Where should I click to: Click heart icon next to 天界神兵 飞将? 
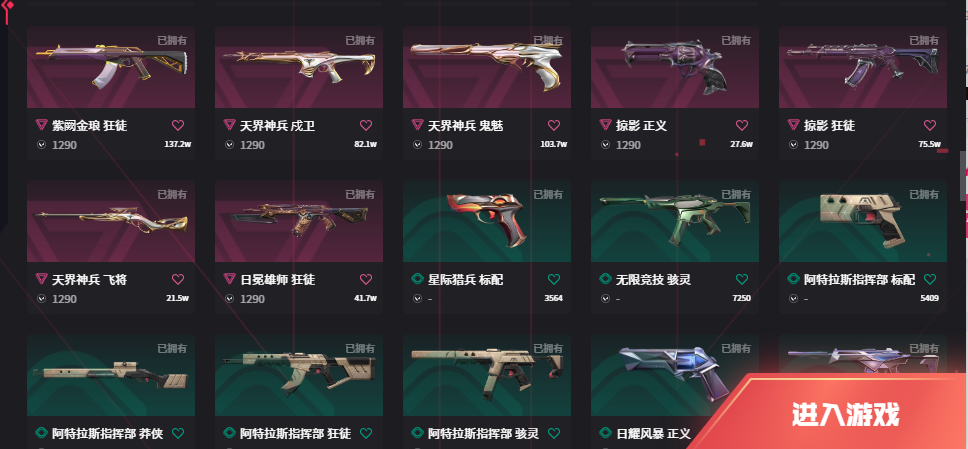point(178,279)
